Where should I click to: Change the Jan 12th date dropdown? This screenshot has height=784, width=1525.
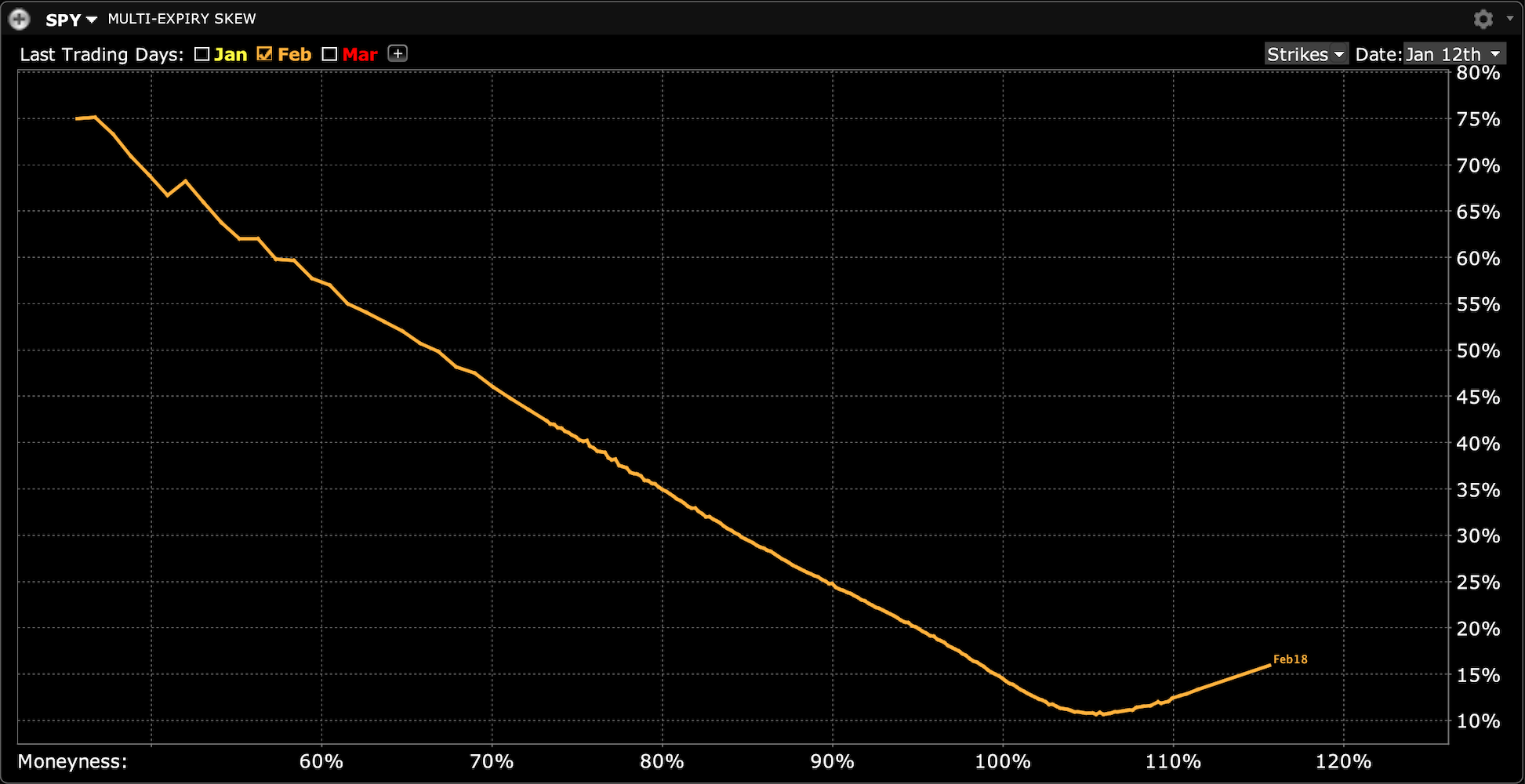1454,54
